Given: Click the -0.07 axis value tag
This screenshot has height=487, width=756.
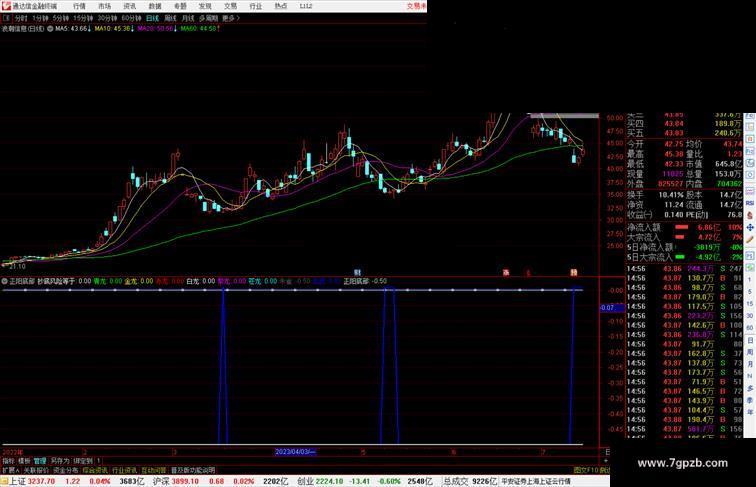Looking at the screenshot, I should tap(612, 308).
